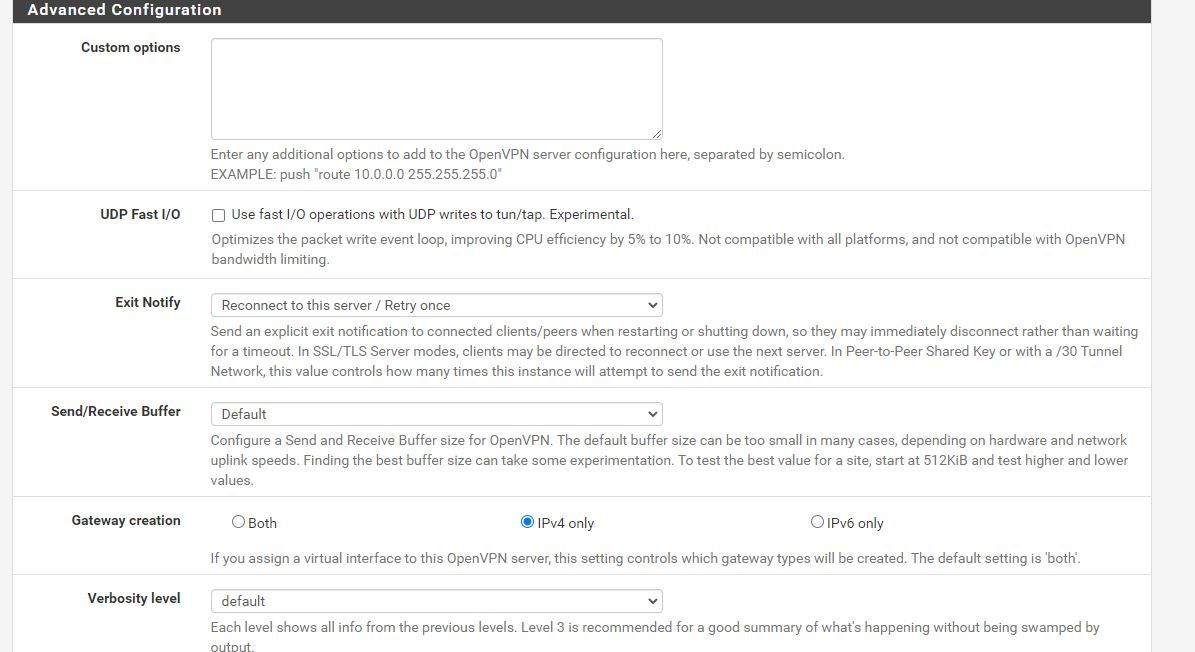This screenshot has width=1195, height=652.
Task: Click the buffer size 512KiB help text
Action: click(668, 460)
